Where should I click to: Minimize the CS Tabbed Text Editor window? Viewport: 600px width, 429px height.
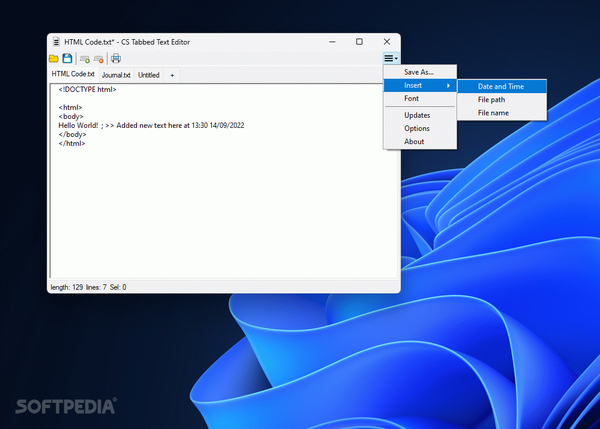point(332,42)
